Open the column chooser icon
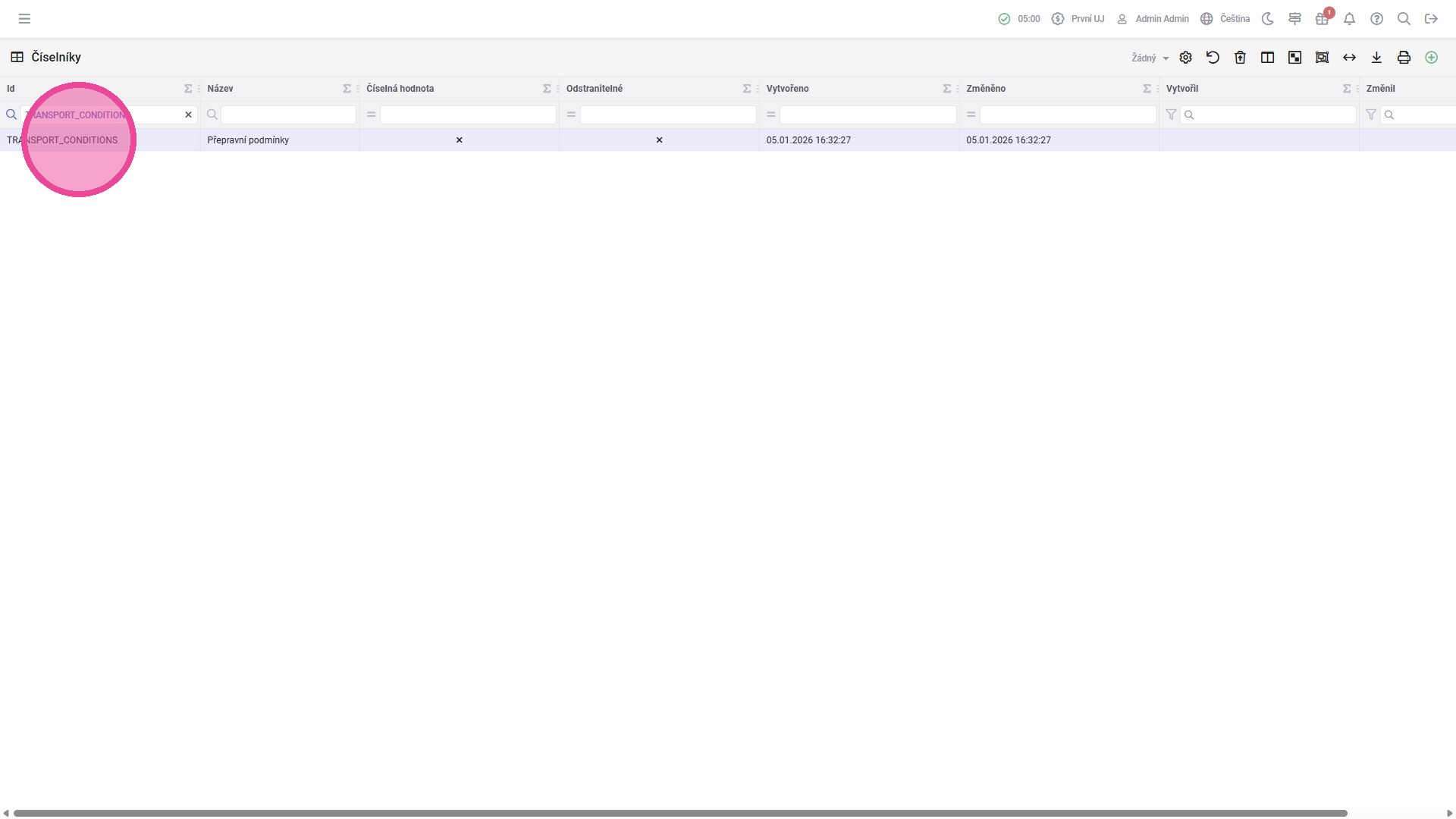This screenshot has width=1456, height=819. [1267, 58]
